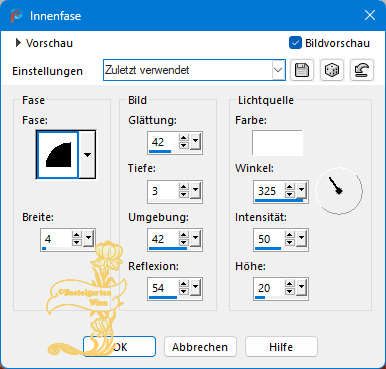
Task: Decrease the Tiefe value with down arrow
Action: point(184,194)
